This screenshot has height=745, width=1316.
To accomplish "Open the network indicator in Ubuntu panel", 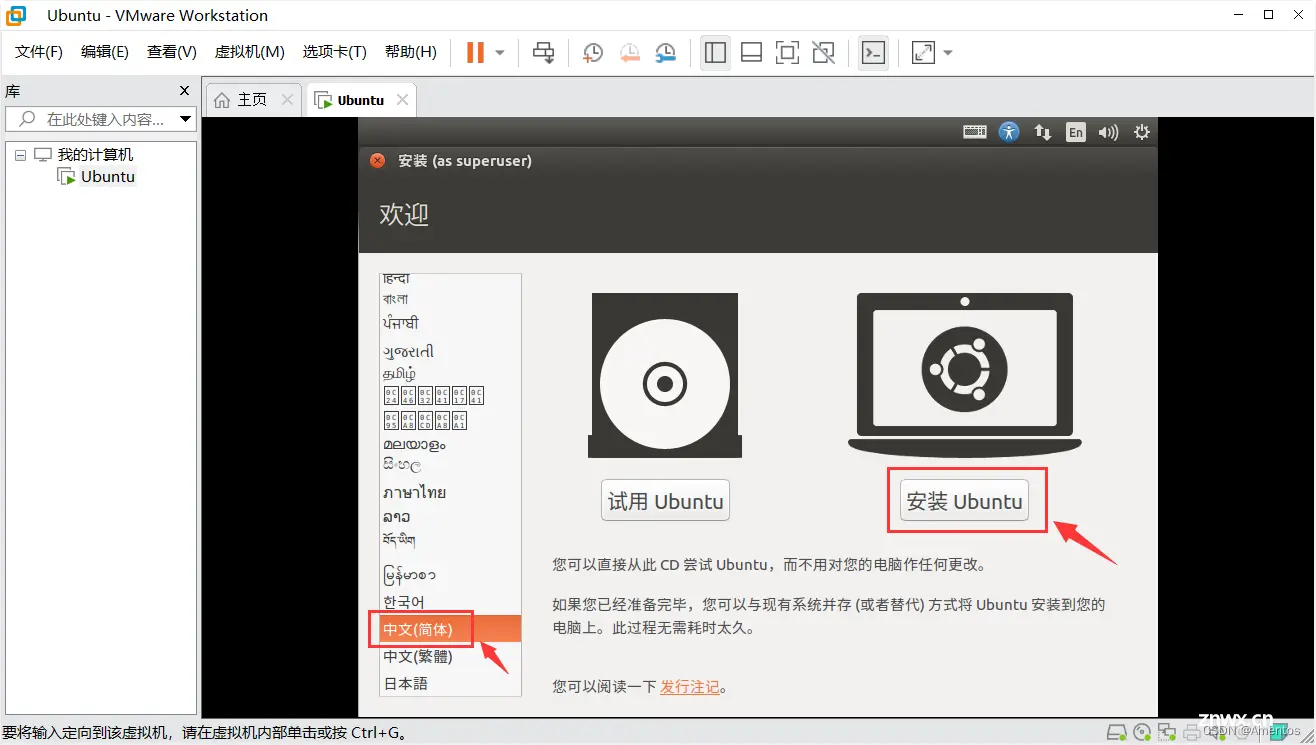I will (1042, 132).
